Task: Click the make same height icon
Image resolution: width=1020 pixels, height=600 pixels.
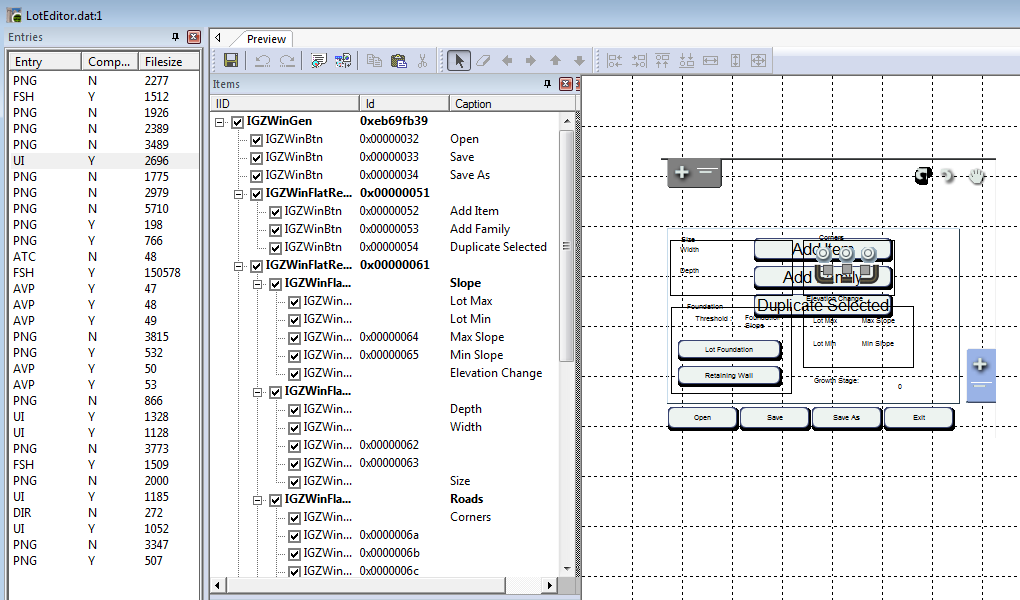Action: (x=735, y=61)
